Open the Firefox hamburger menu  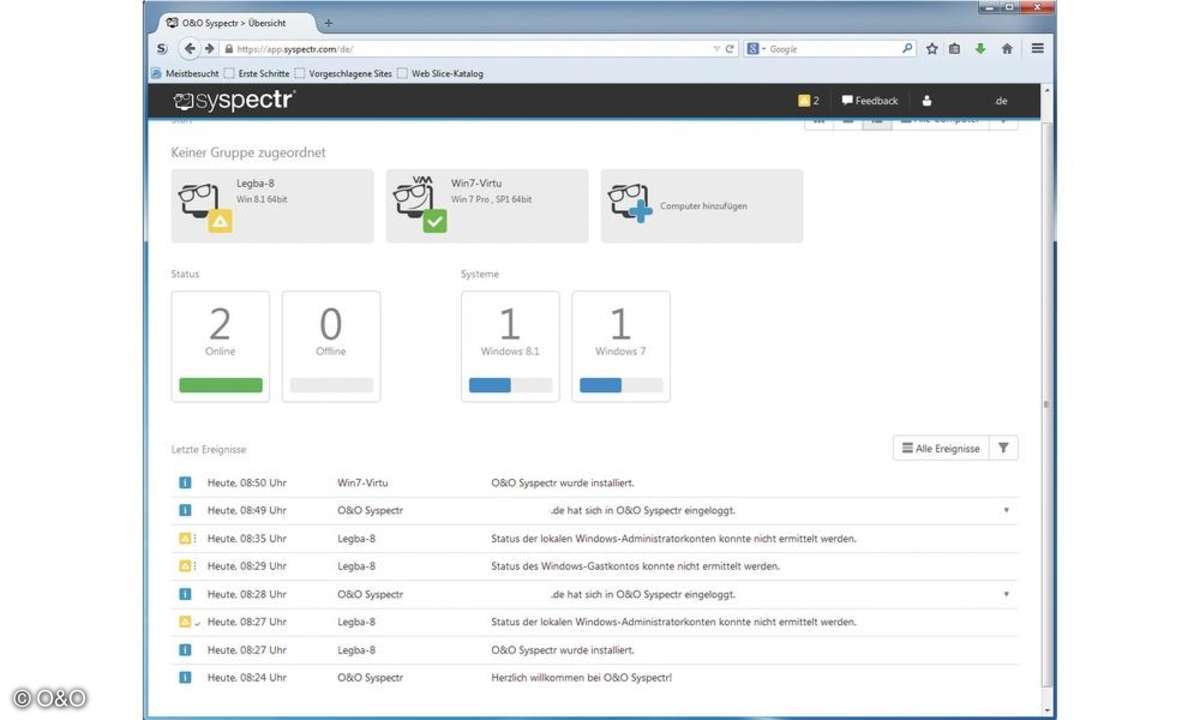point(1038,48)
